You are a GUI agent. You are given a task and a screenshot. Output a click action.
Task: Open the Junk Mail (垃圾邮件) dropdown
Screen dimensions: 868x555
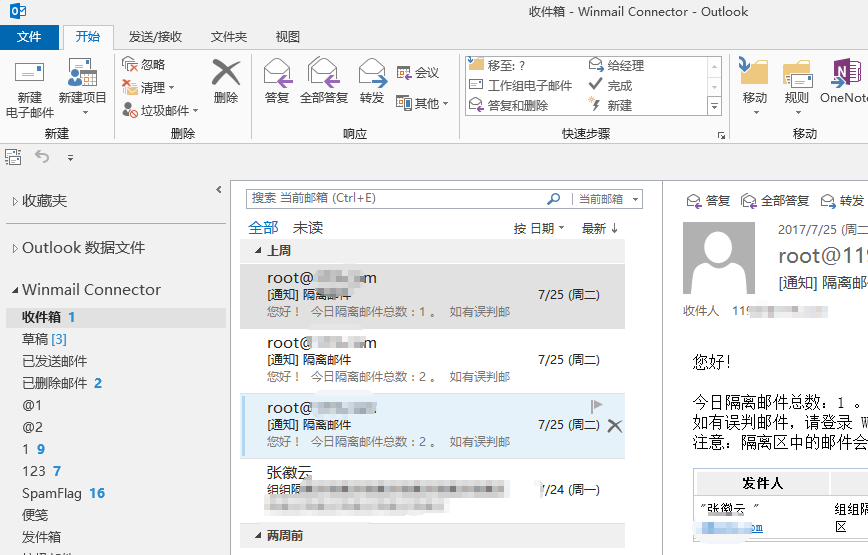[x=160, y=110]
